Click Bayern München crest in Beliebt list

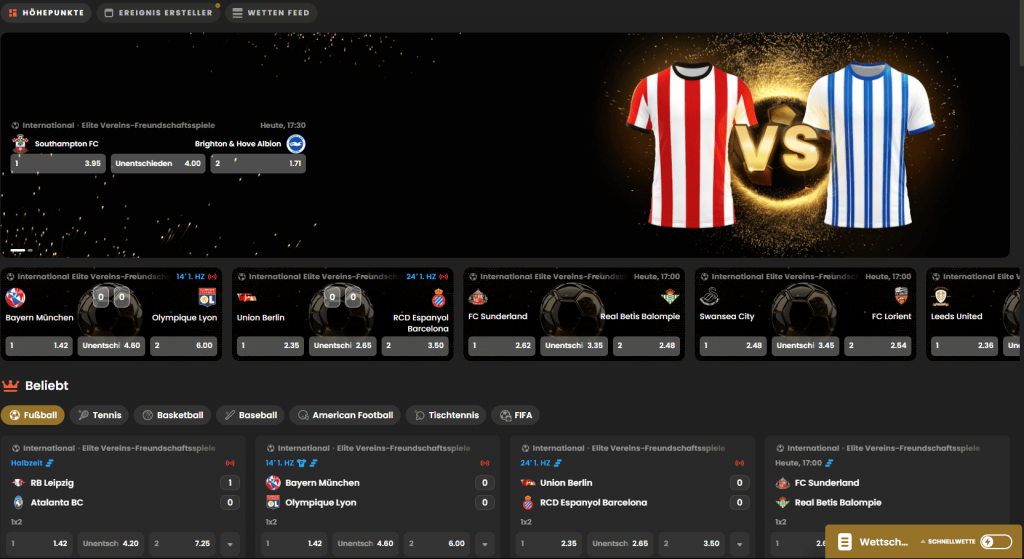coord(273,483)
